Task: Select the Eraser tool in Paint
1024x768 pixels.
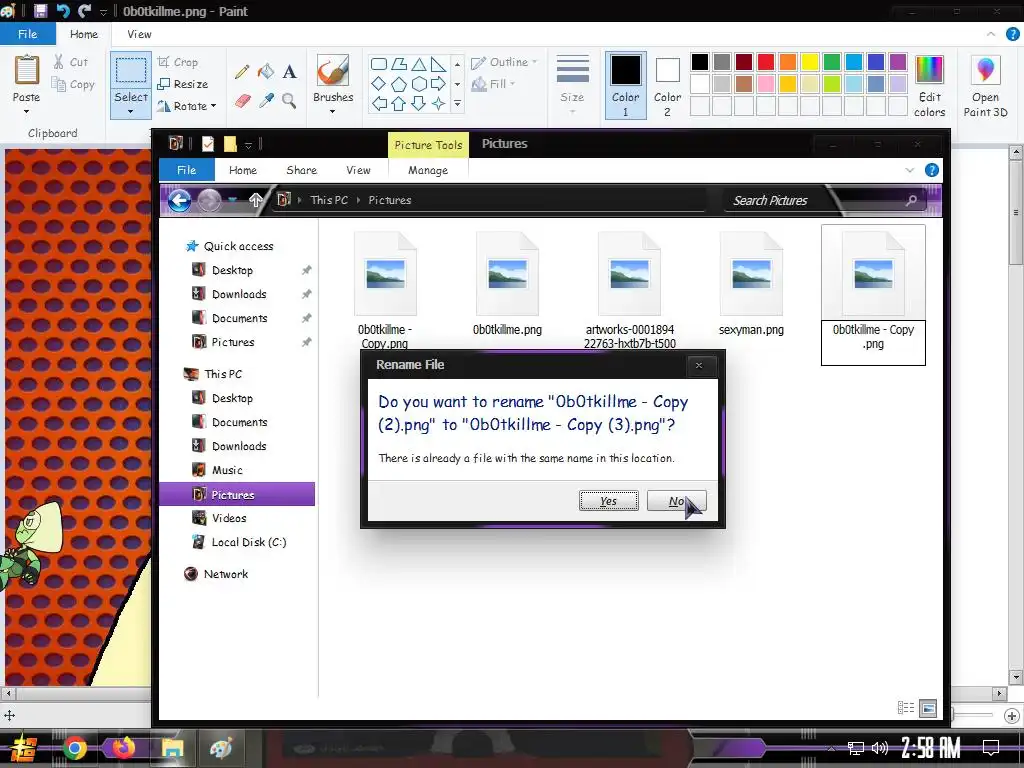Action: (x=242, y=101)
